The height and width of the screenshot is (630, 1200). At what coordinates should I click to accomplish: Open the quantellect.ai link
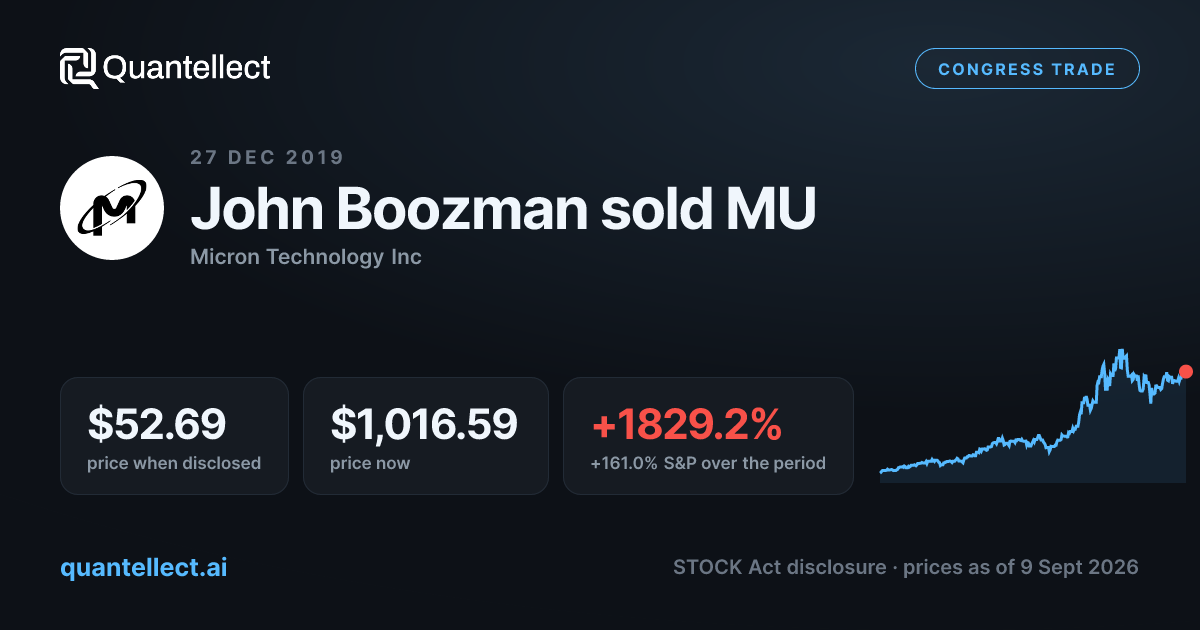tap(144, 567)
